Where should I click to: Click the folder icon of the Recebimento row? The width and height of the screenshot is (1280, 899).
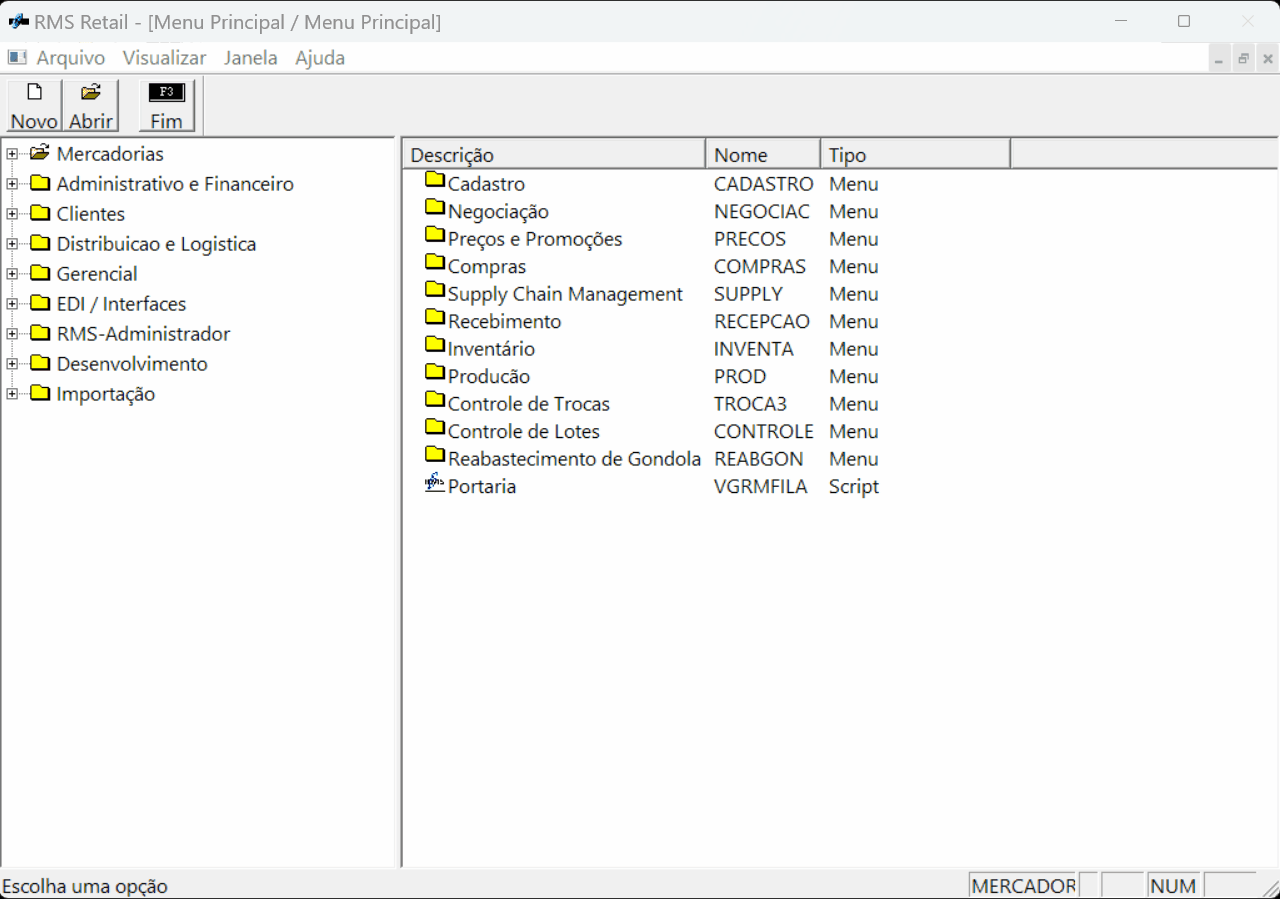pos(434,317)
